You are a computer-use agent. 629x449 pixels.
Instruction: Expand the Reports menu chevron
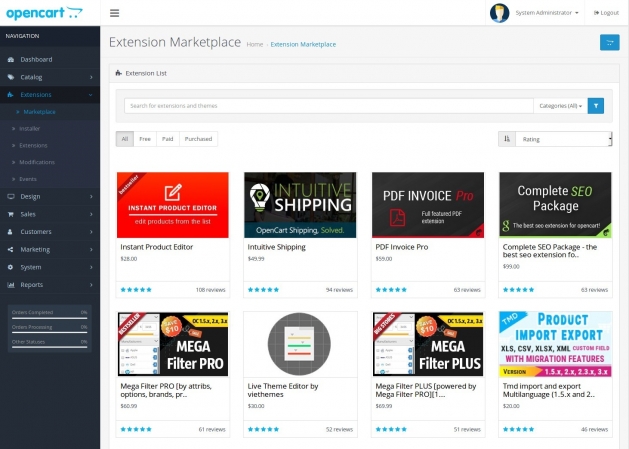[91, 285]
